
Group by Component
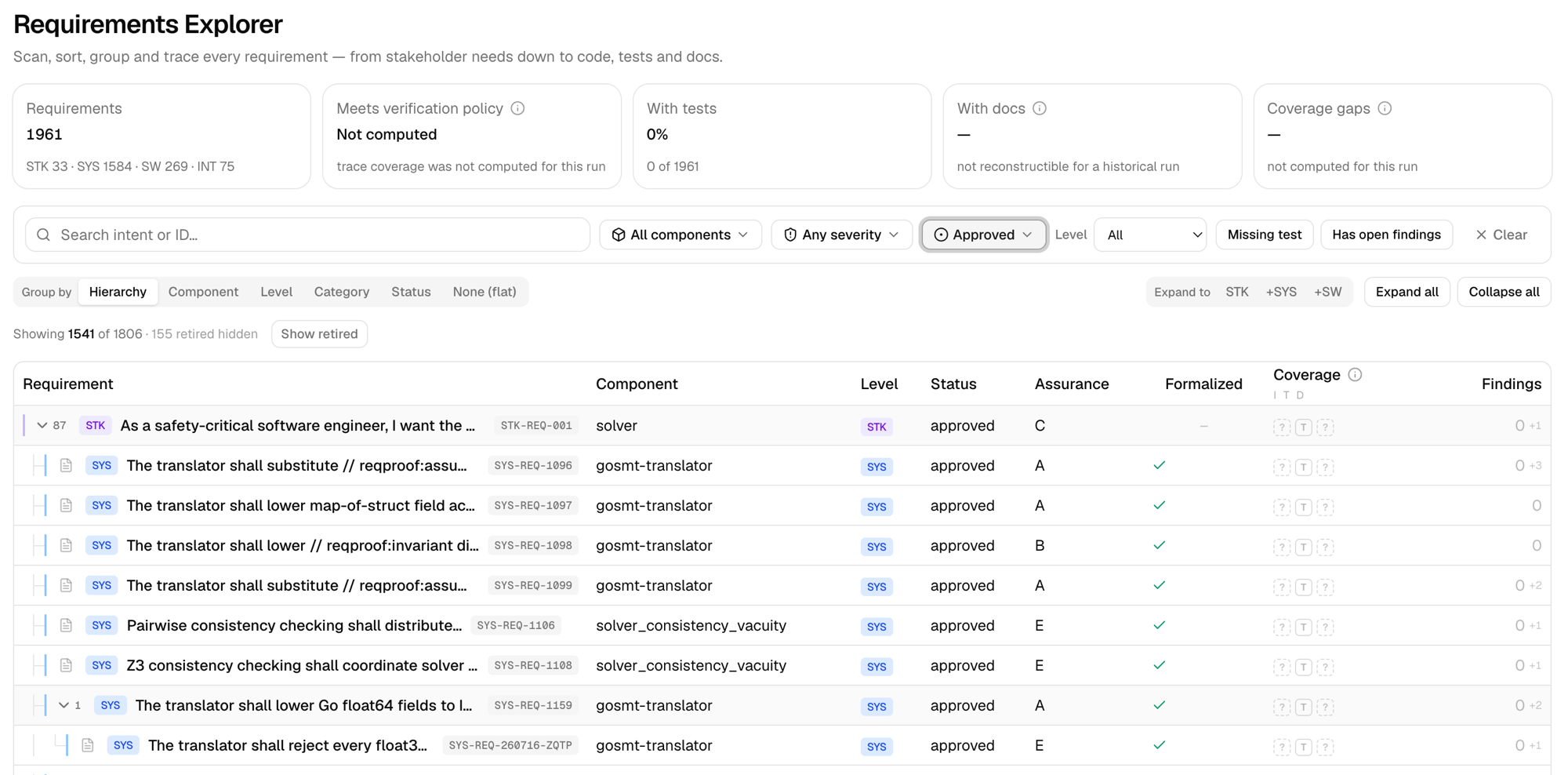(x=203, y=292)
